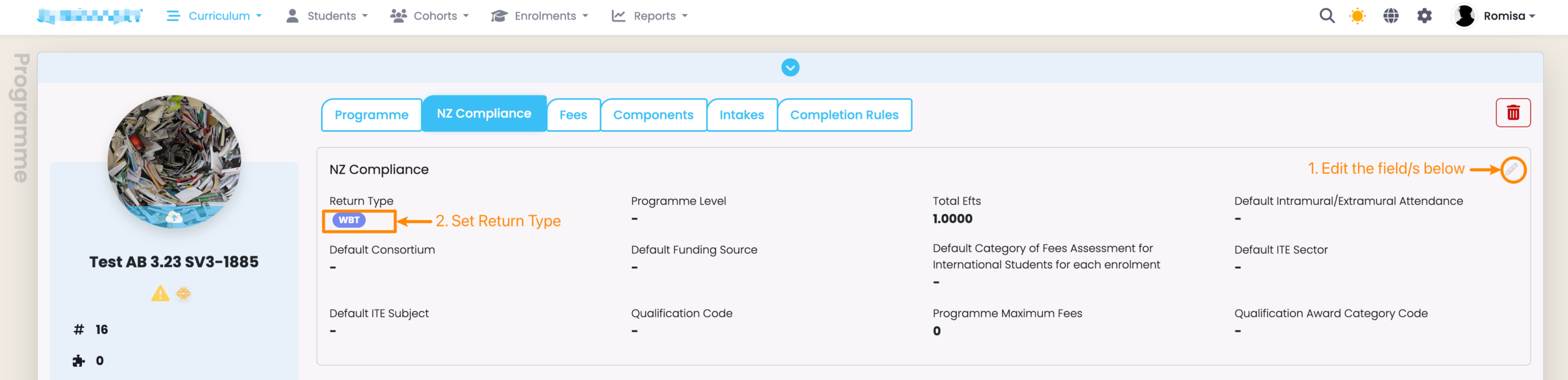Screen dimensions: 1568x380
Task: Click the pencil edit icon for NZ Compliance
Action: [1513, 170]
